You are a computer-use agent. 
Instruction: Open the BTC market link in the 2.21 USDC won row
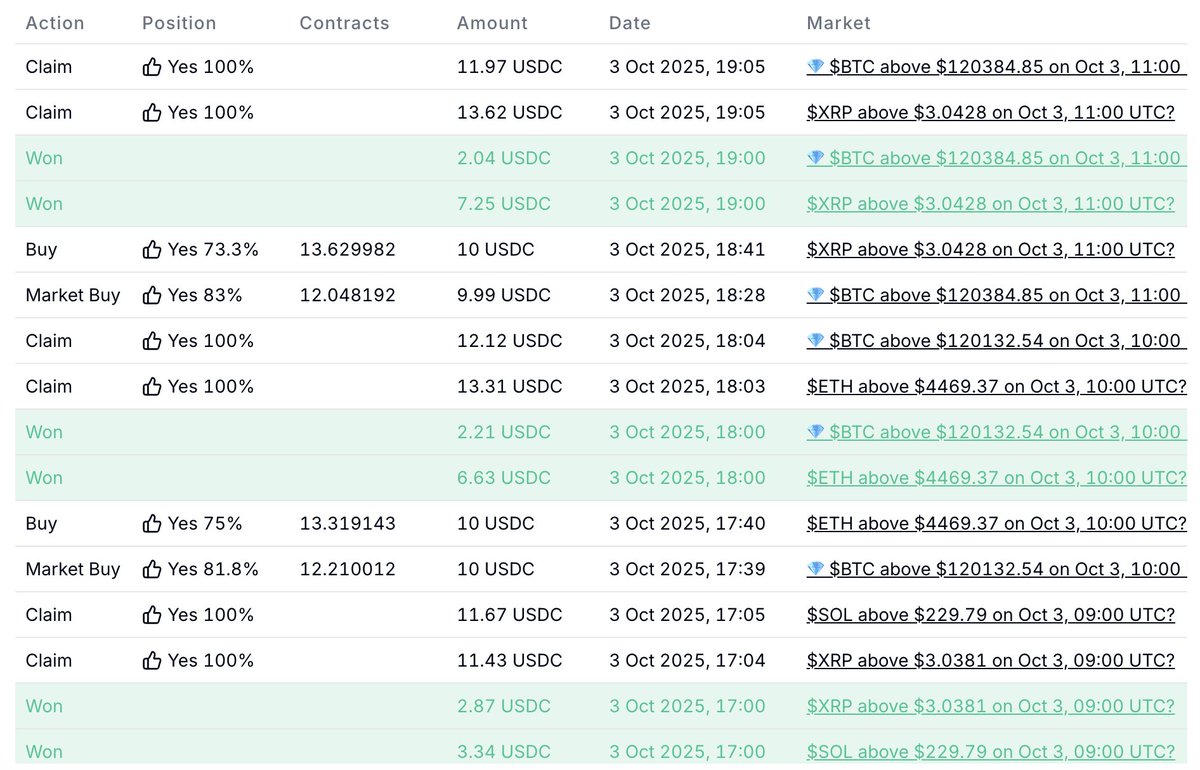pos(996,432)
